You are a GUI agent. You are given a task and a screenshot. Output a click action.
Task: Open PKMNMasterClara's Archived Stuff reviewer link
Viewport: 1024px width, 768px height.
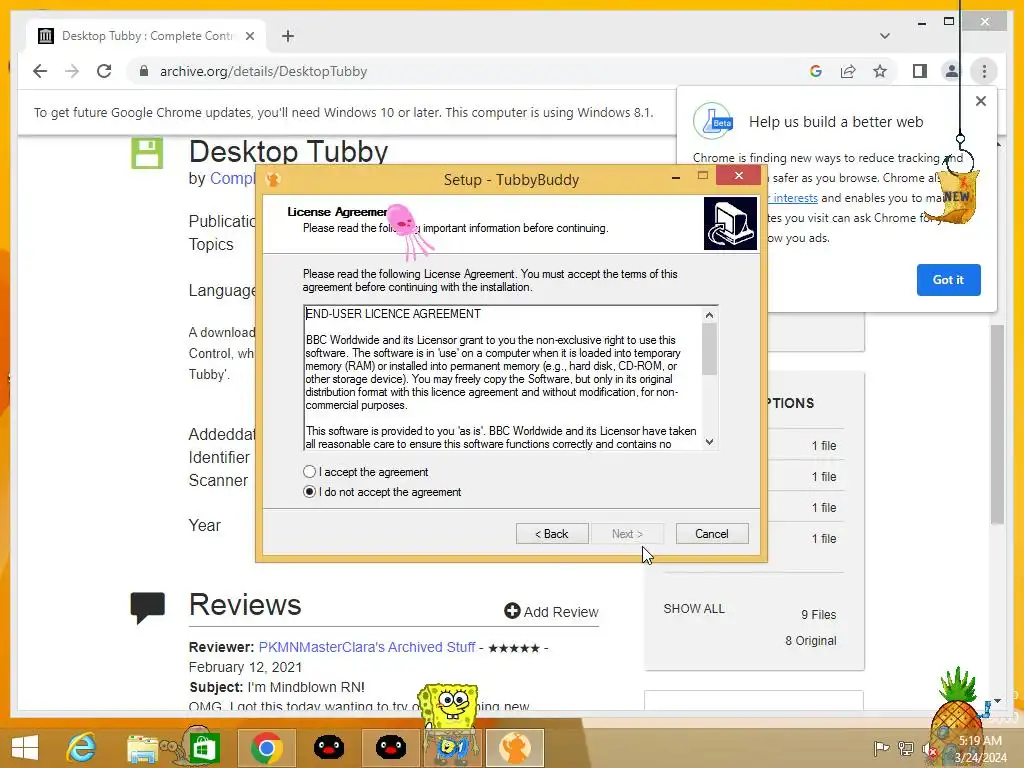[367, 647]
